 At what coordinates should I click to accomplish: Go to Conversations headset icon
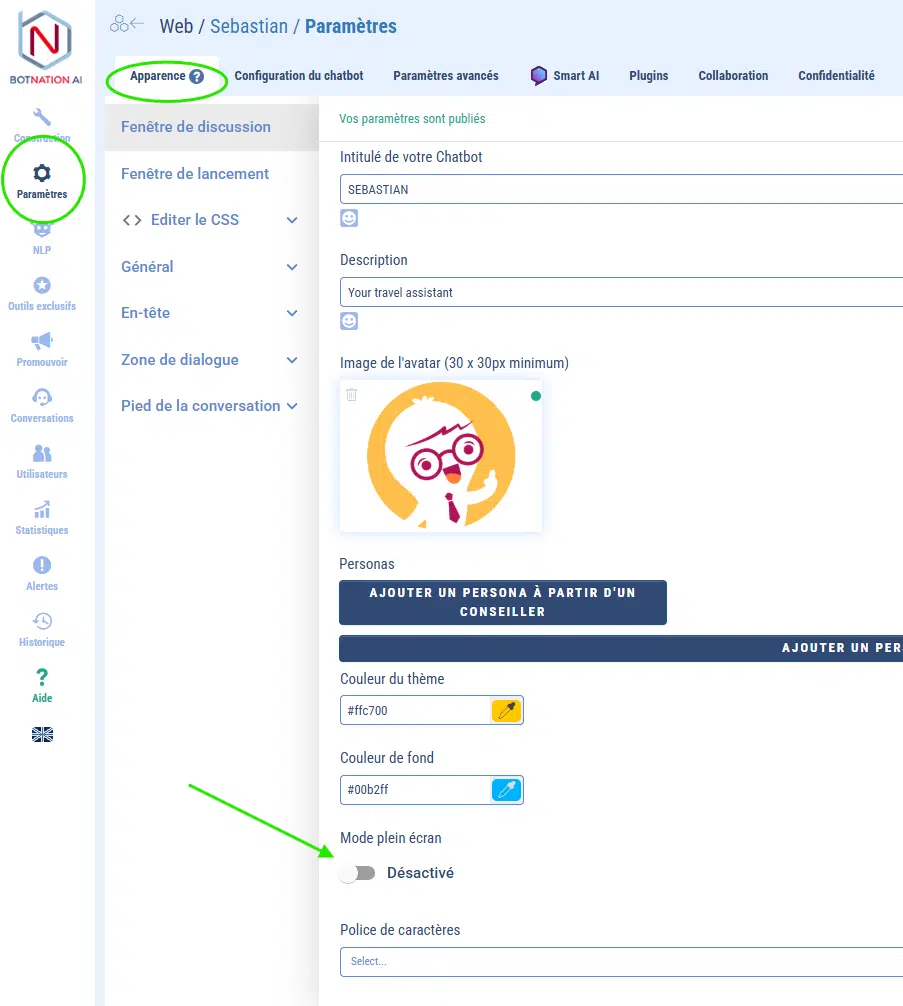point(42,398)
